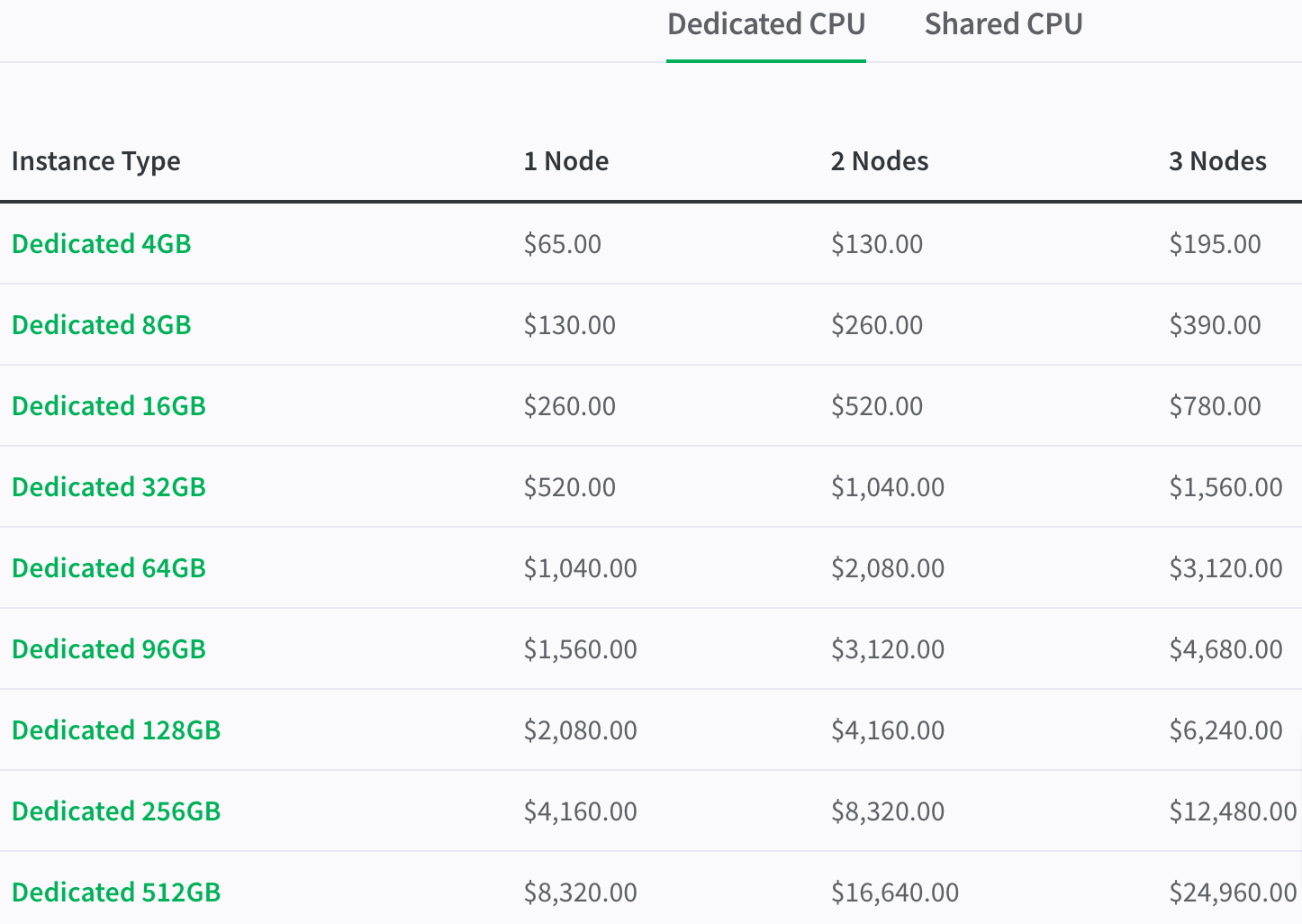
Task: Open the Dedicated 96GB plan link
Action: click(x=108, y=649)
